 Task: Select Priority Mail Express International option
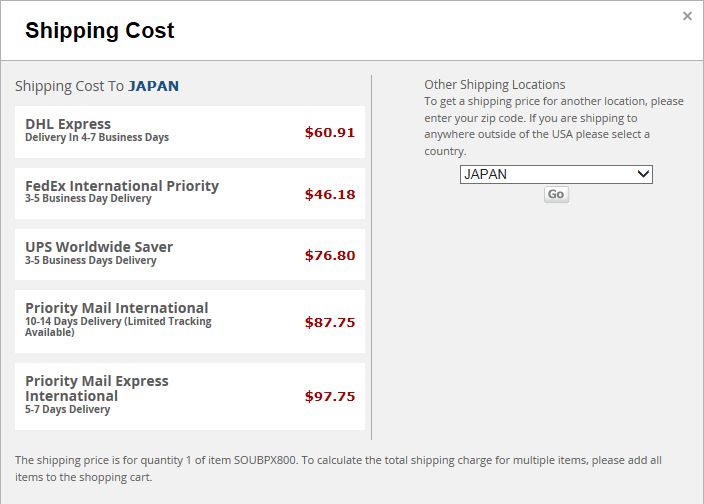[x=189, y=396]
